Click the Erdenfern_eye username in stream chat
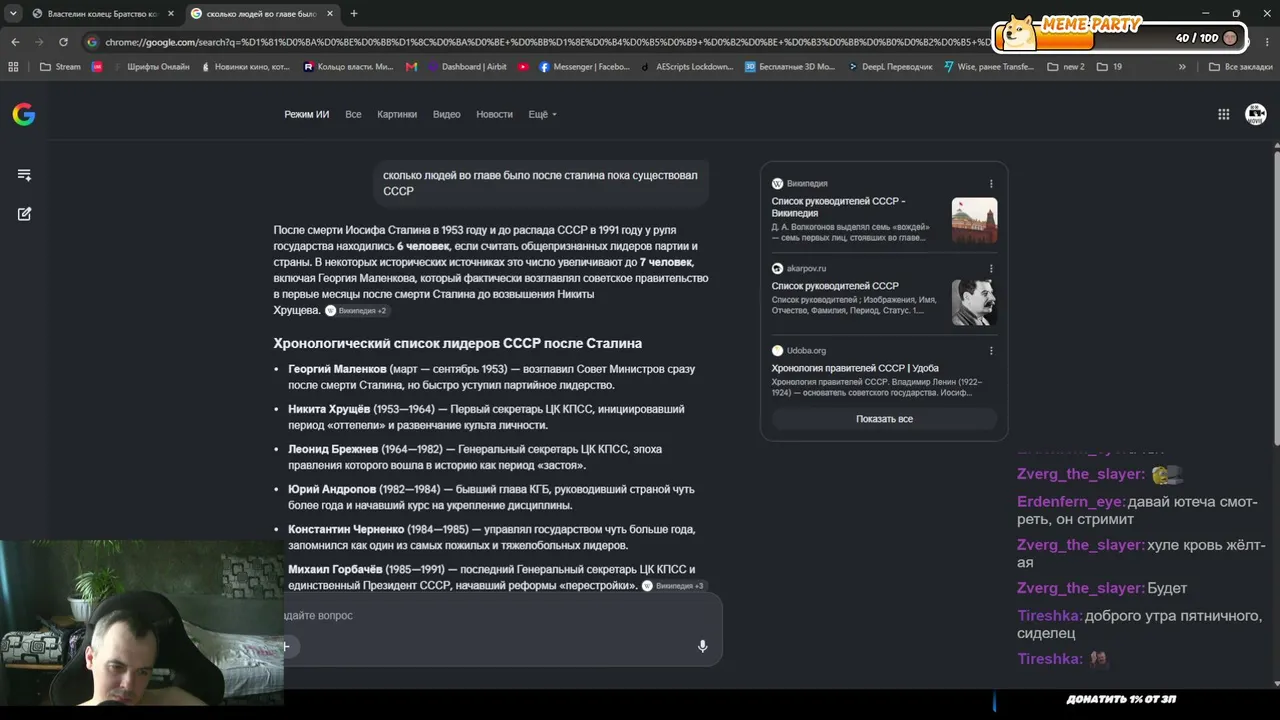 tap(1071, 502)
